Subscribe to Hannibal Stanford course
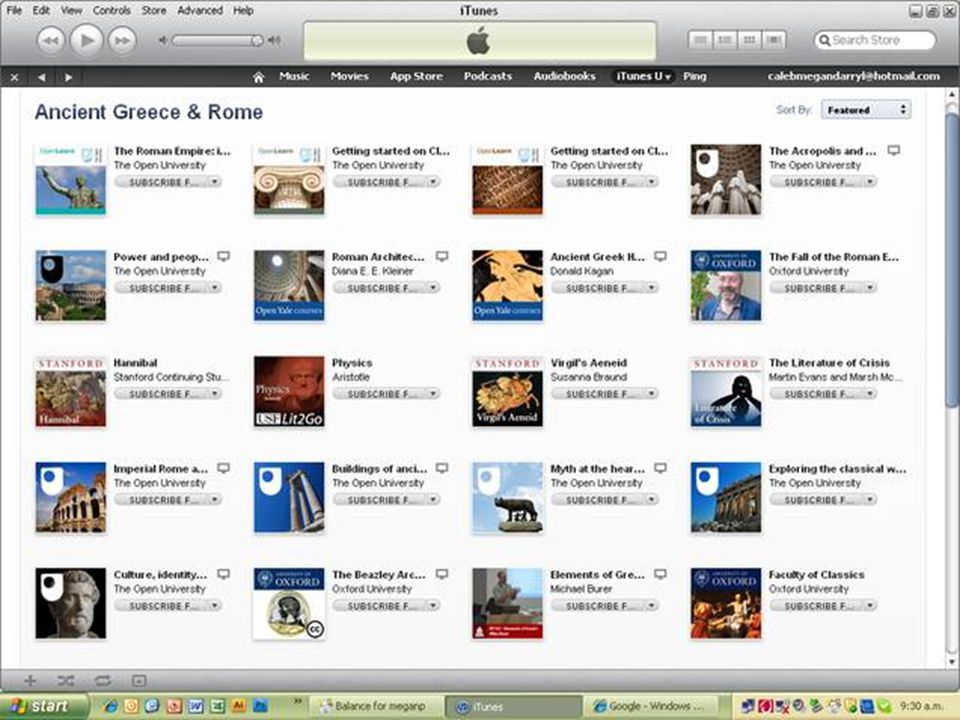 click(x=162, y=394)
